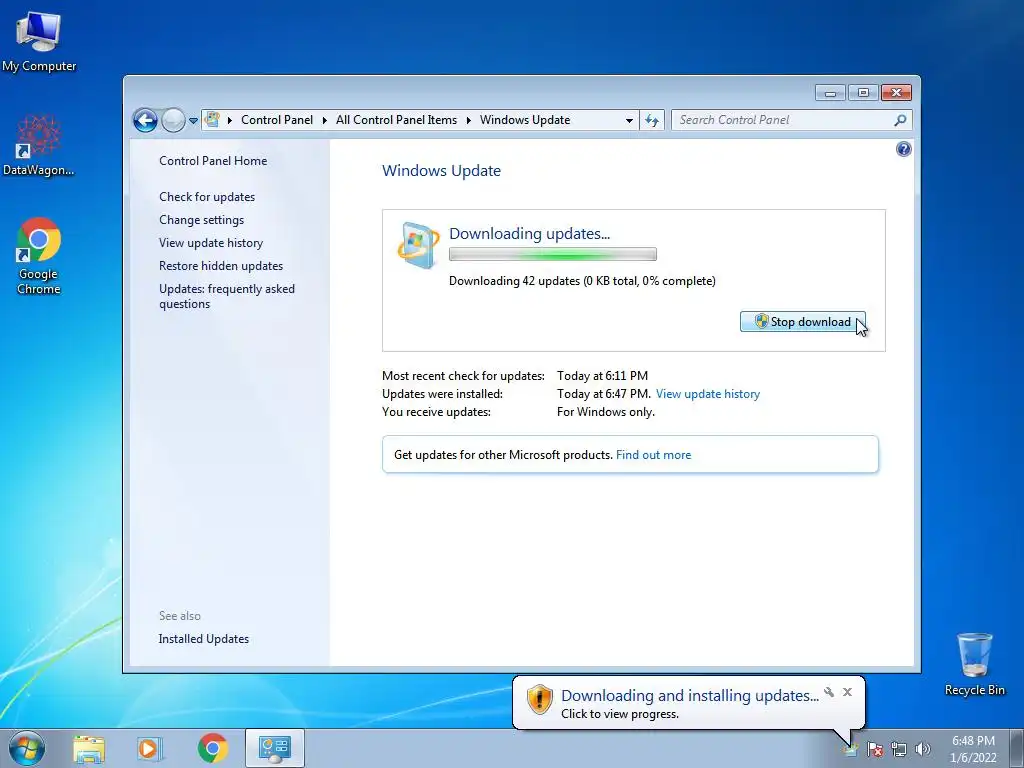This screenshot has width=1024, height=768.
Task: Select Control Panel breadcrumb
Action: click(x=277, y=120)
